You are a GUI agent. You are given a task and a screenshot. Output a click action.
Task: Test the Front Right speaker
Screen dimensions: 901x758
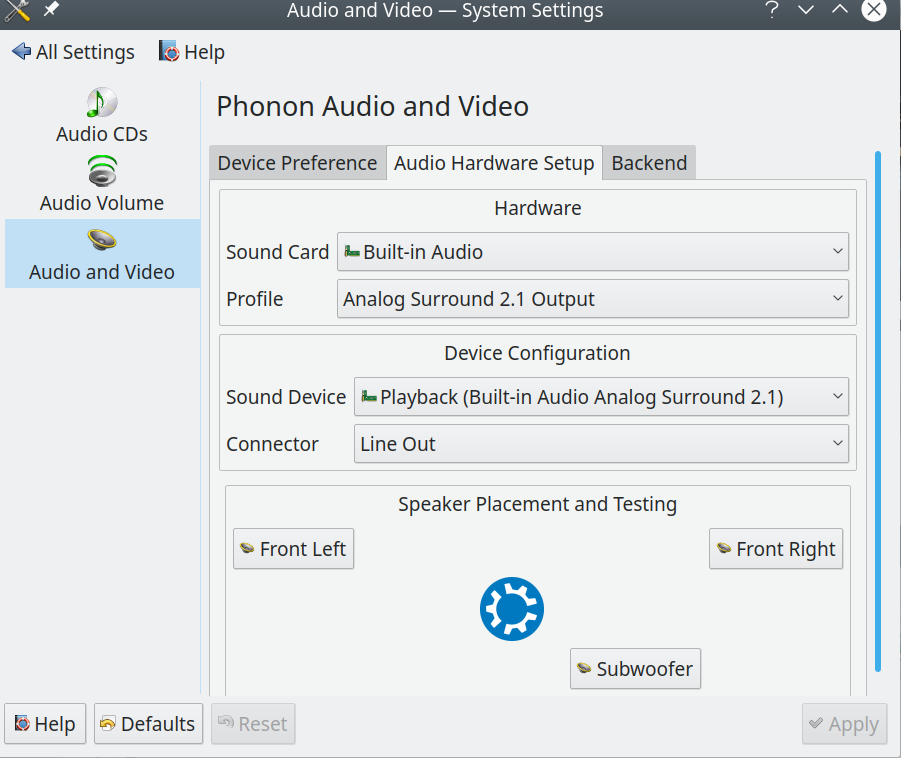click(x=776, y=549)
